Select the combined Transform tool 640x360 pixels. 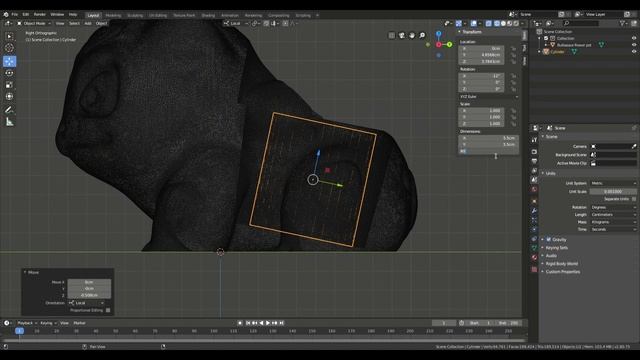click(x=9, y=97)
